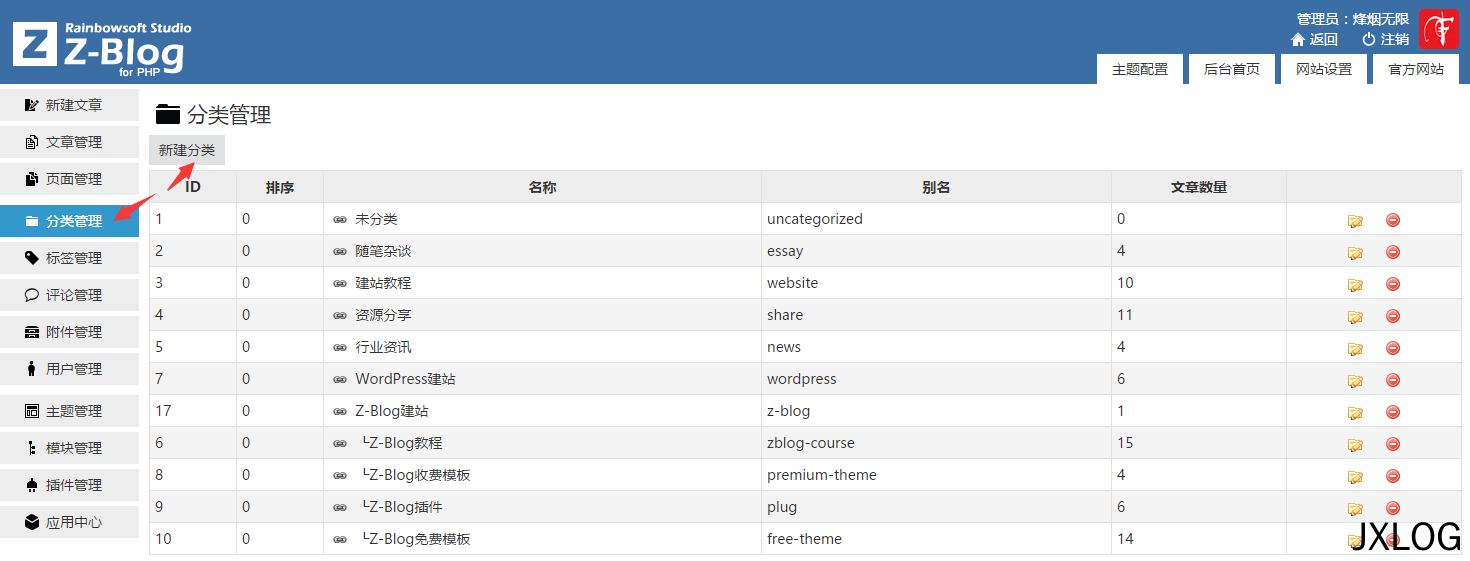This screenshot has height=561, width=1470.
Task: Open link icon beside 资源分享
Action: [340, 316]
